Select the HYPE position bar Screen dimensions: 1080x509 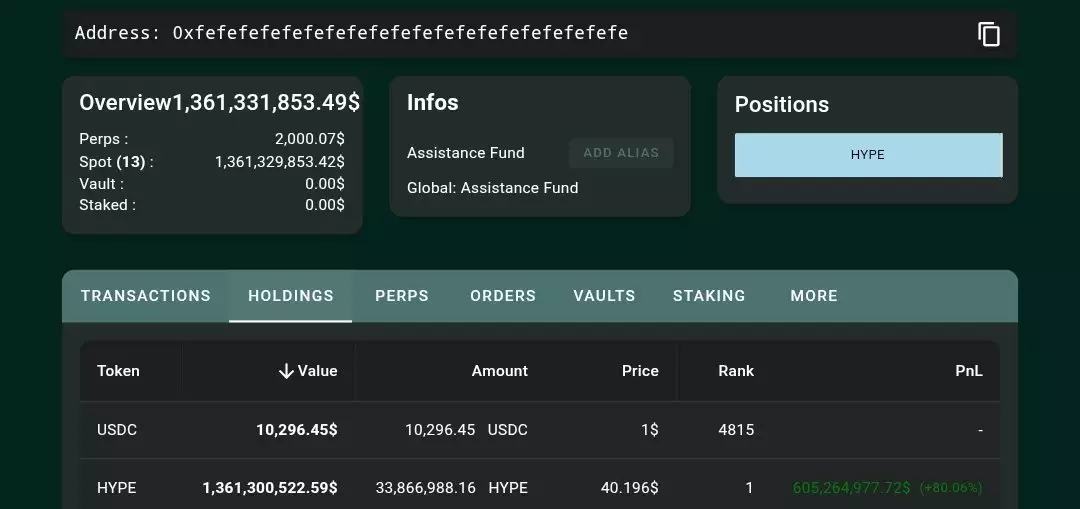tap(868, 155)
